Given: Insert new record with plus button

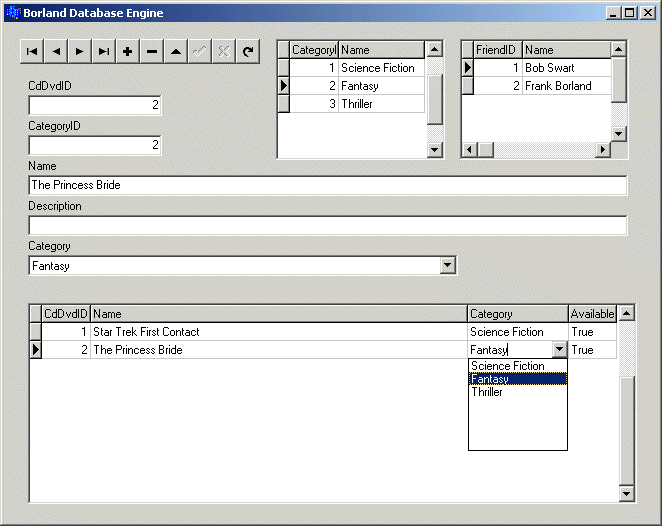Looking at the screenshot, I should [x=128, y=52].
